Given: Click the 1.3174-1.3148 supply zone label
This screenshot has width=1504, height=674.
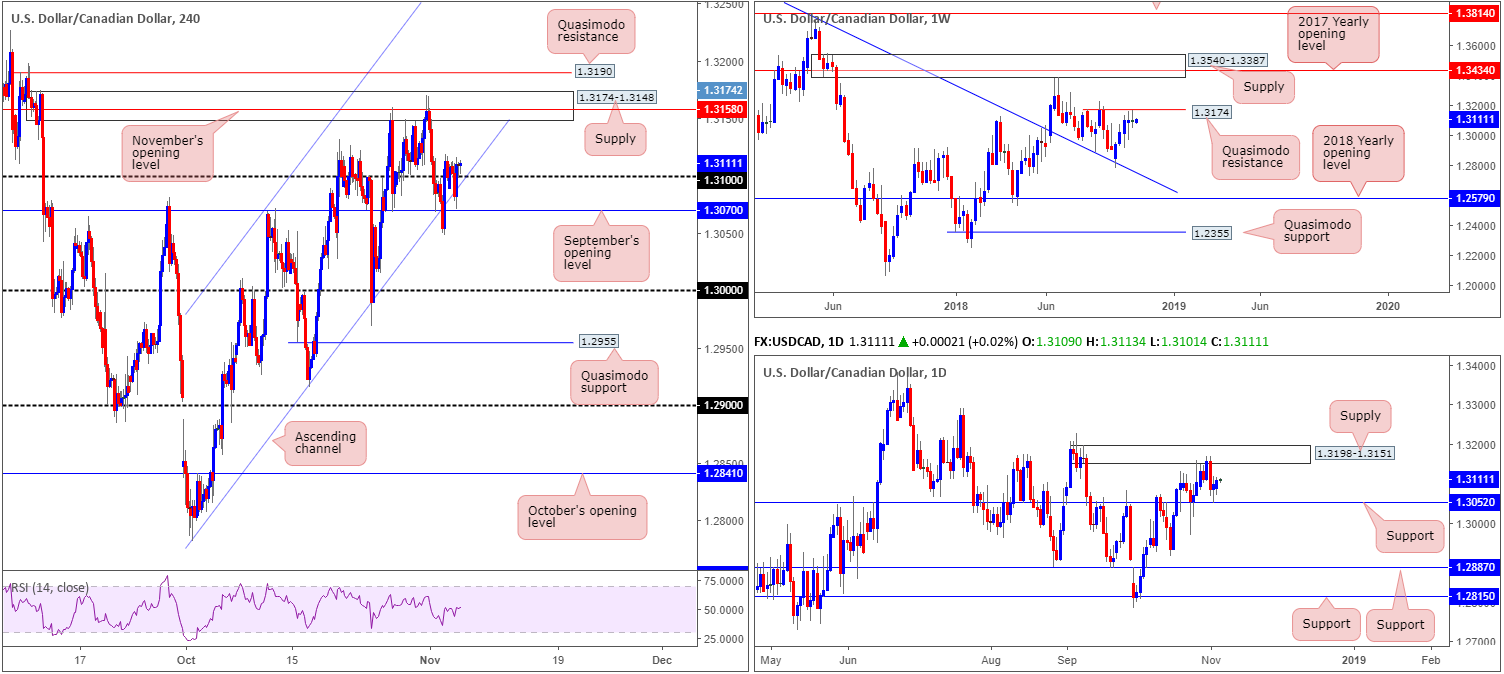Looking at the screenshot, I should [617, 98].
